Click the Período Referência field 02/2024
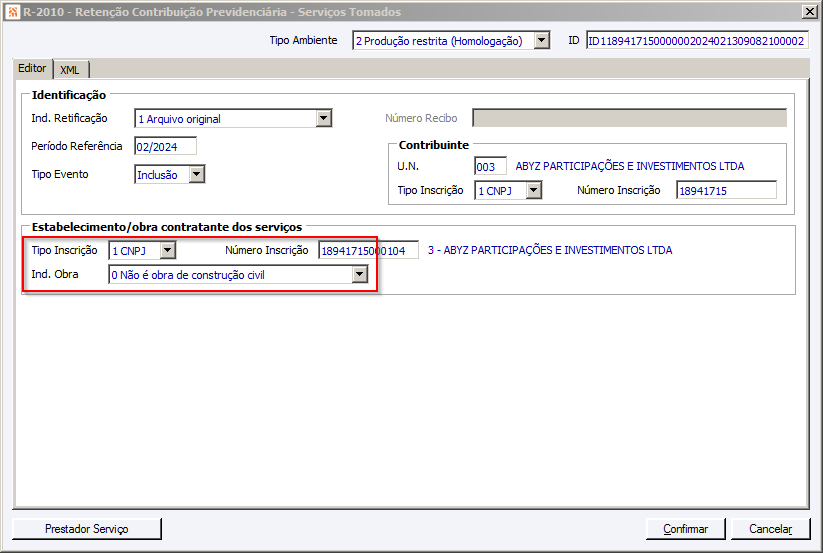This screenshot has height=553, width=823. tap(165, 146)
